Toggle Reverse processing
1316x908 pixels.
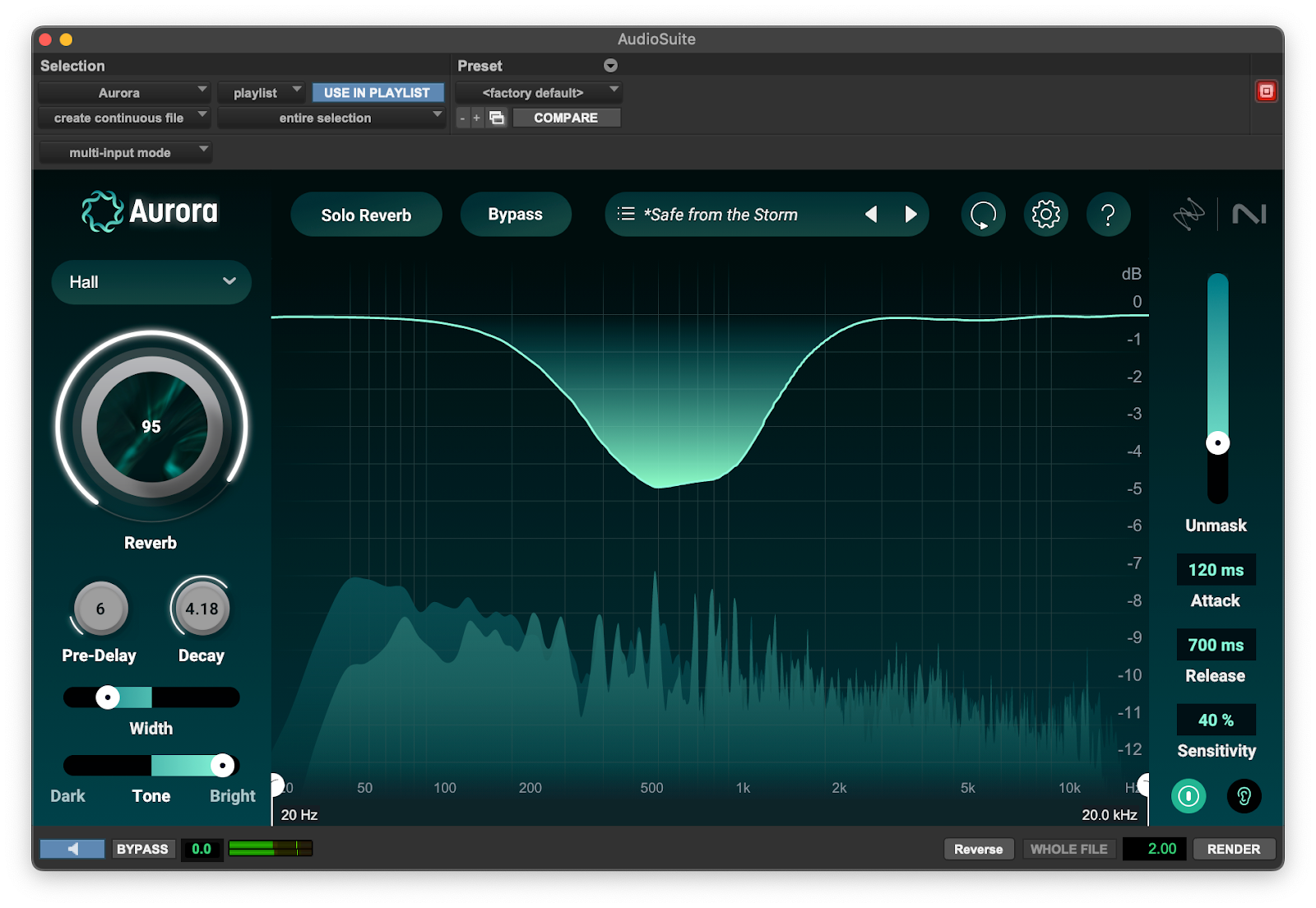click(978, 849)
